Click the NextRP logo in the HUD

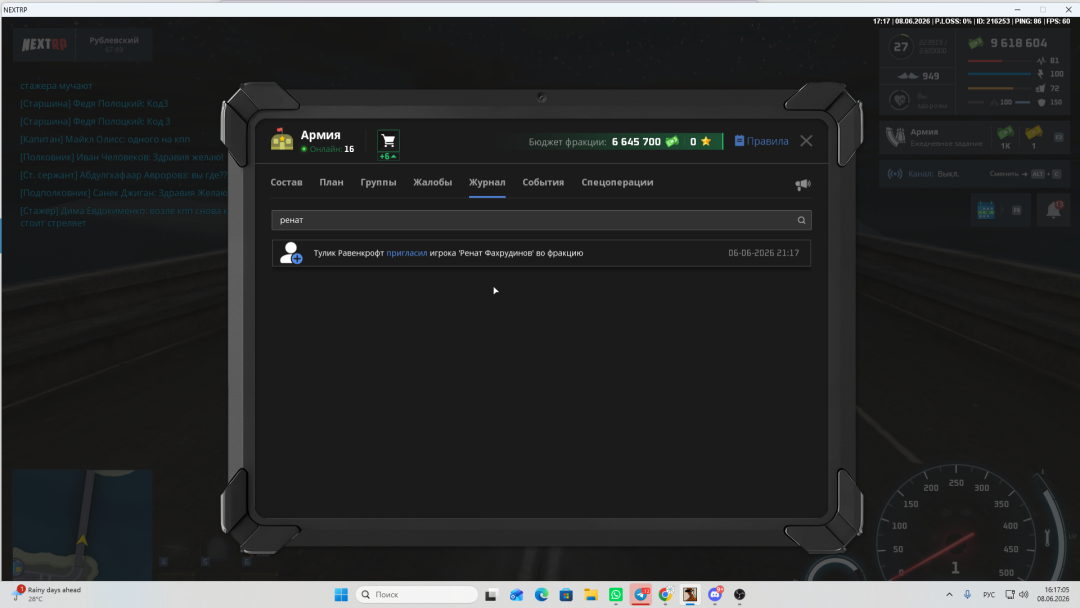point(45,45)
